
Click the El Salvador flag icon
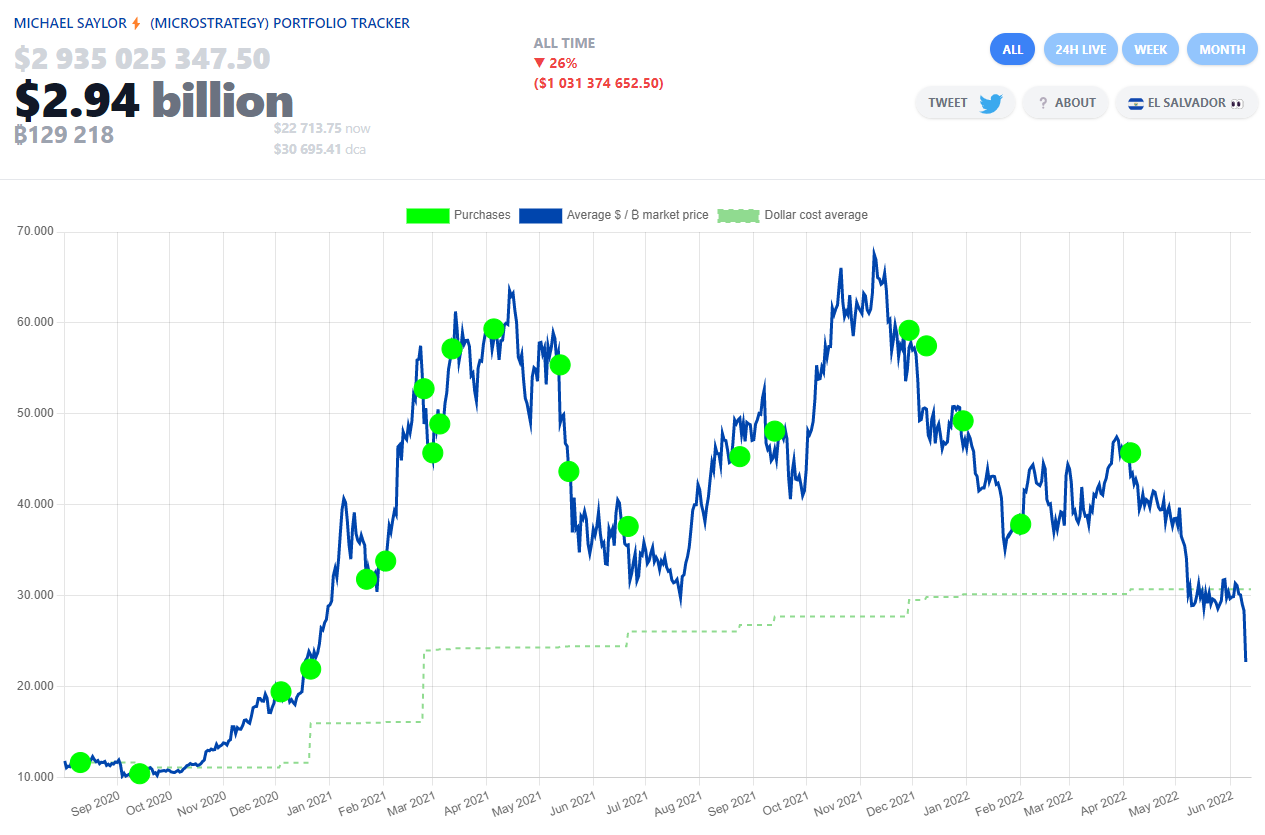click(x=1135, y=103)
